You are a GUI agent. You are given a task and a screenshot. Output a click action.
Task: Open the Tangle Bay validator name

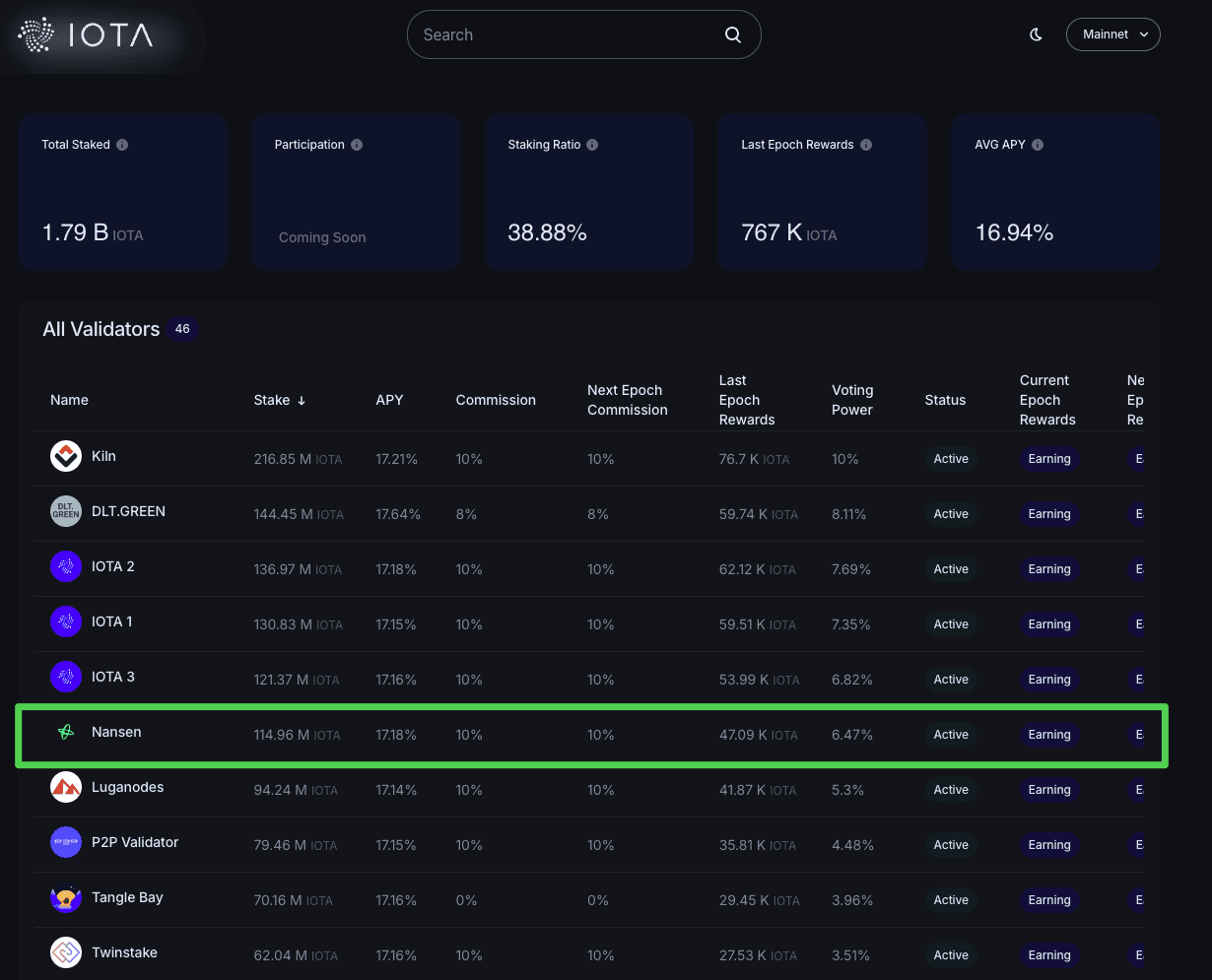[x=127, y=898]
